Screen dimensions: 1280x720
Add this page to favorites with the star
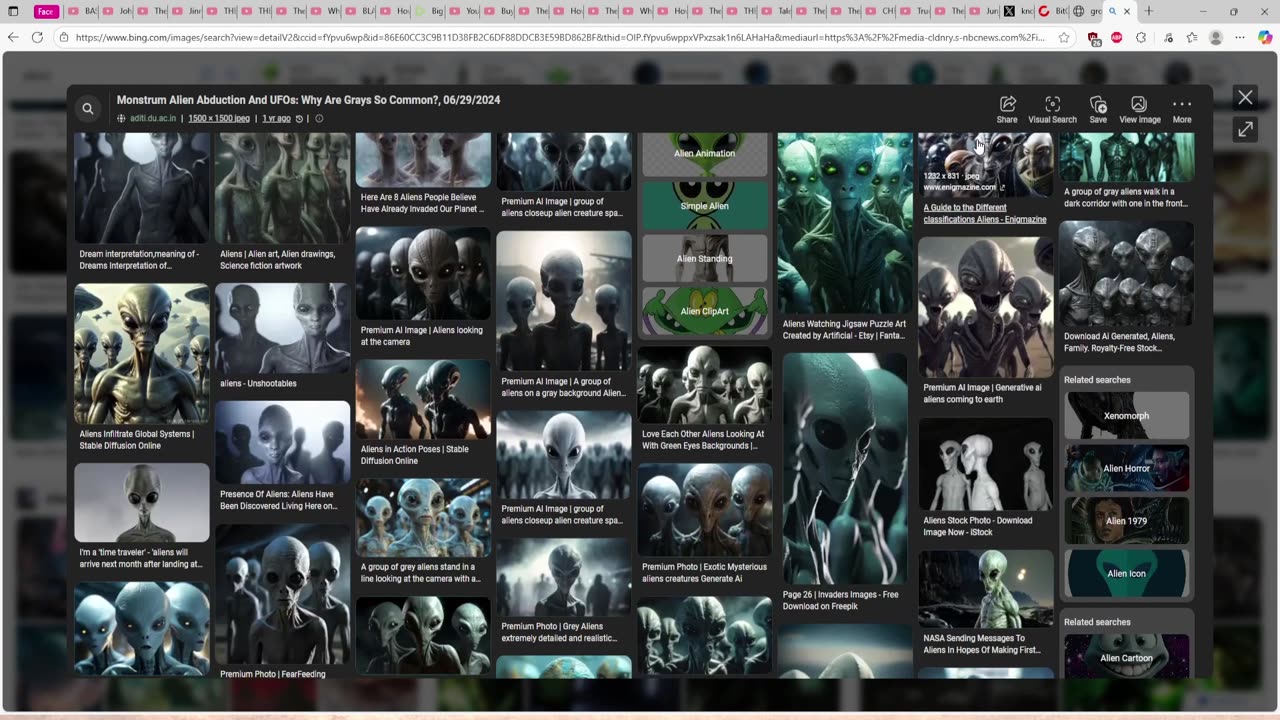pos(1064,37)
